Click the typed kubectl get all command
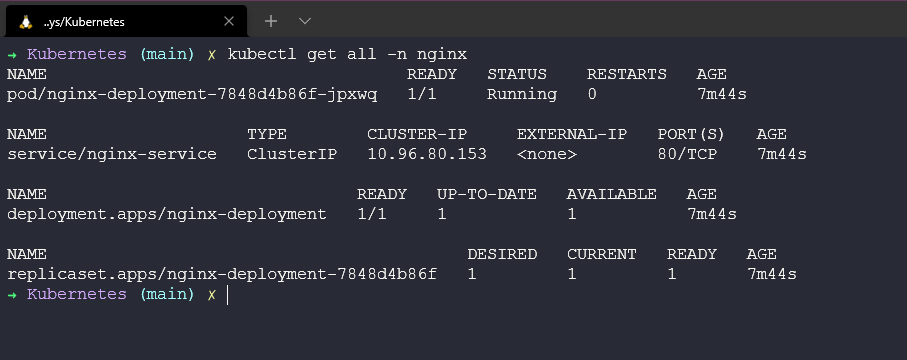907x360 pixels. tap(347, 54)
